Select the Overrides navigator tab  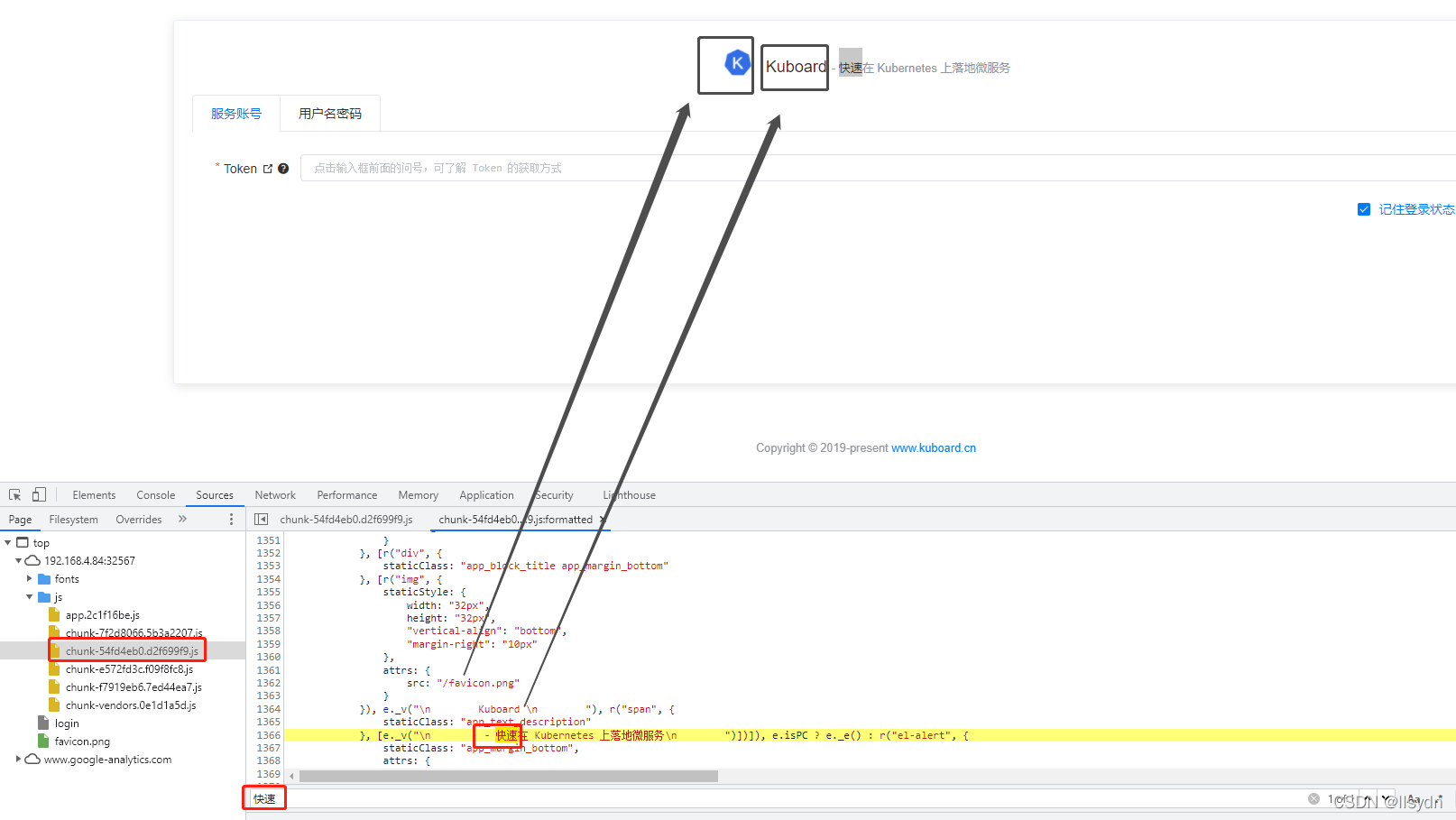click(x=139, y=520)
